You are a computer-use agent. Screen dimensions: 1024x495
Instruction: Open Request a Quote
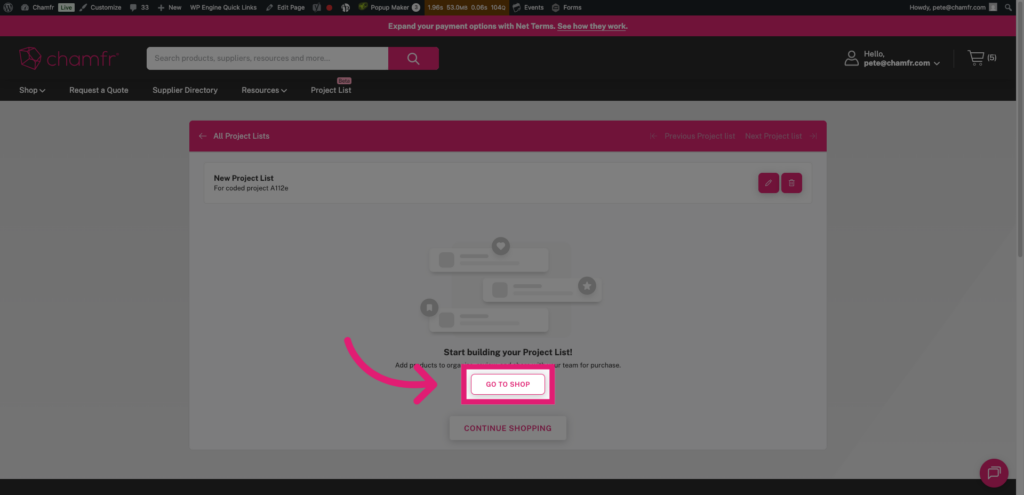pyautogui.click(x=99, y=90)
